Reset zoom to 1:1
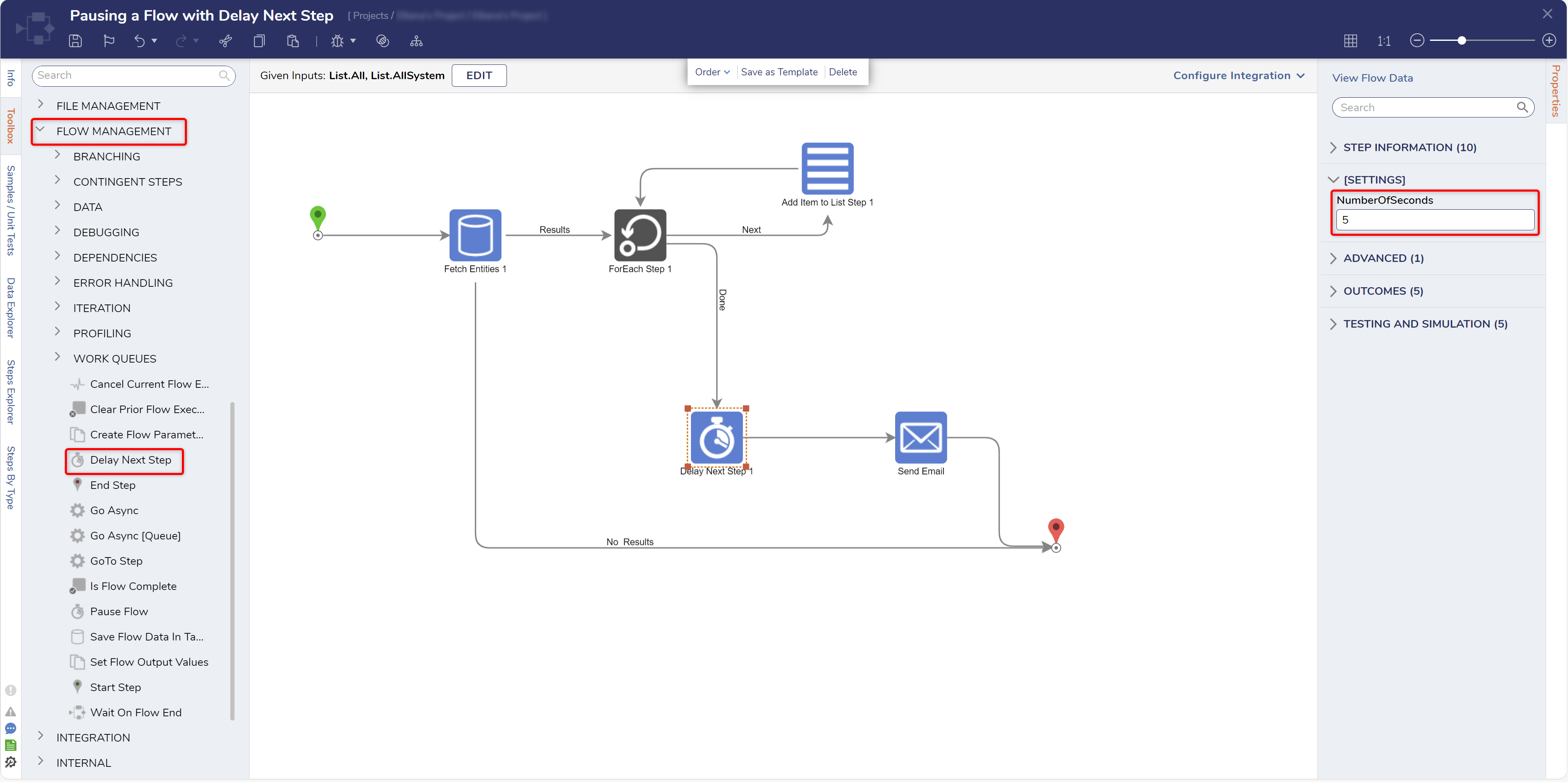The height and width of the screenshot is (782, 1568). 1384,41
